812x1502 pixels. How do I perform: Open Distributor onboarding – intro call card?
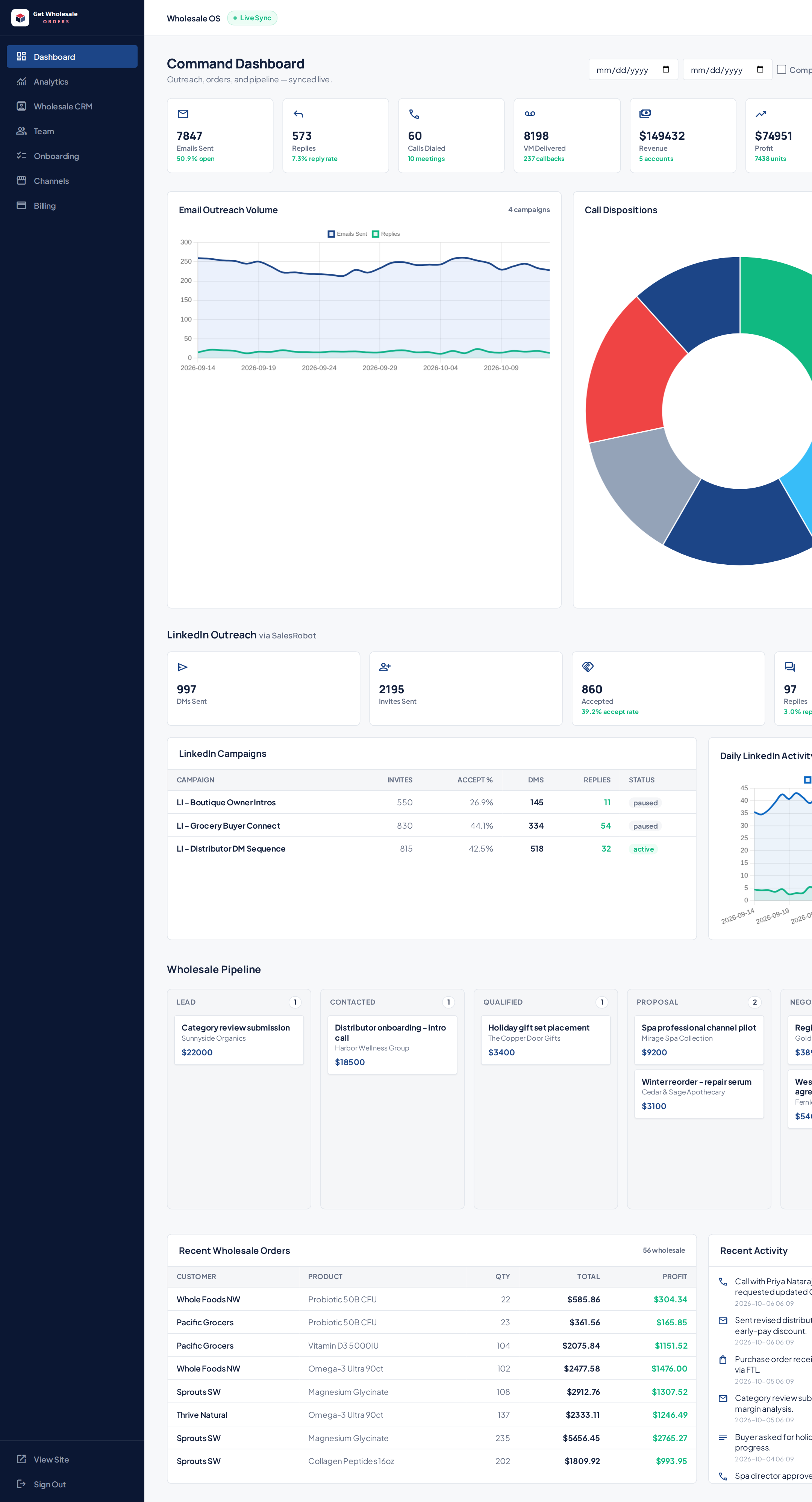pyautogui.click(x=392, y=1045)
